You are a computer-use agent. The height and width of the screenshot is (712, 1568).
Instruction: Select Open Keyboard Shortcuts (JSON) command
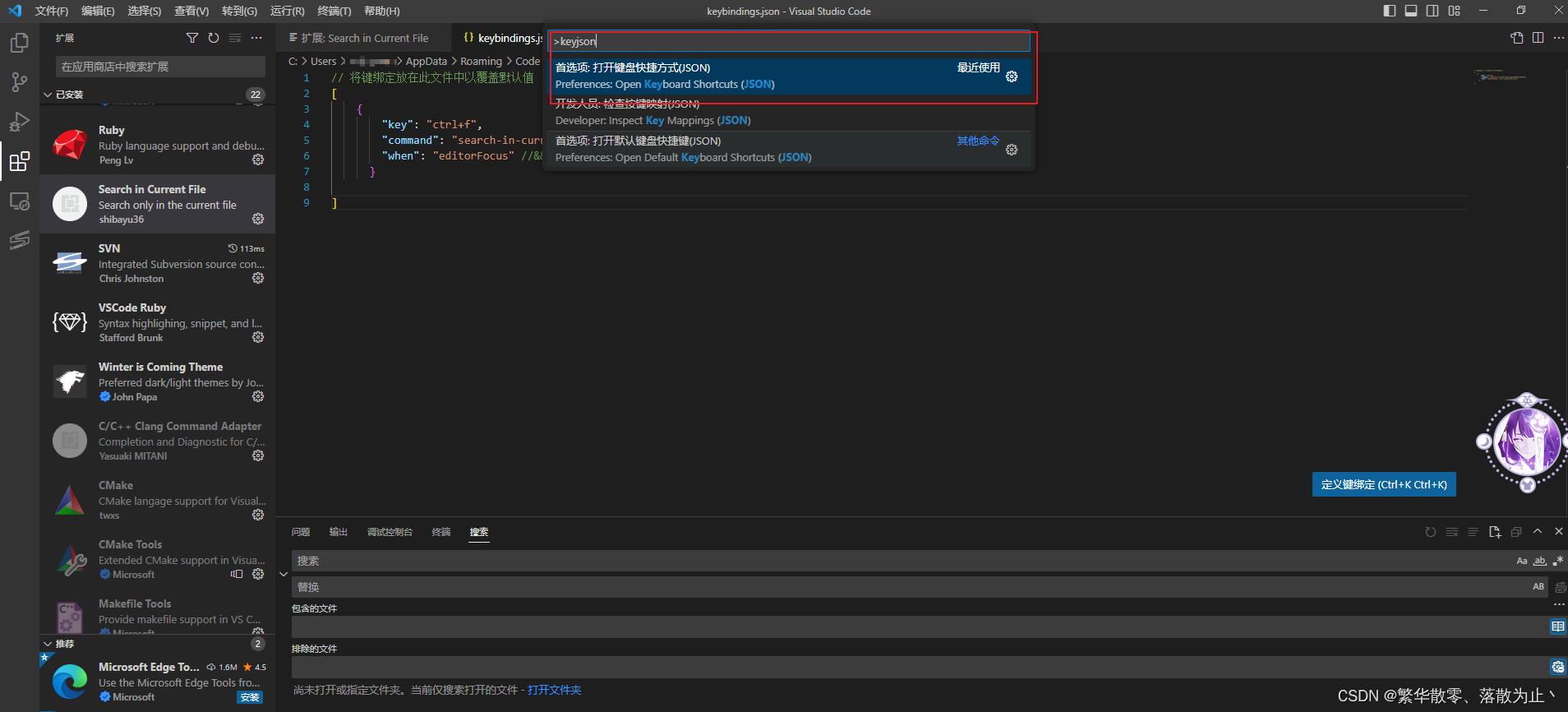click(791, 76)
